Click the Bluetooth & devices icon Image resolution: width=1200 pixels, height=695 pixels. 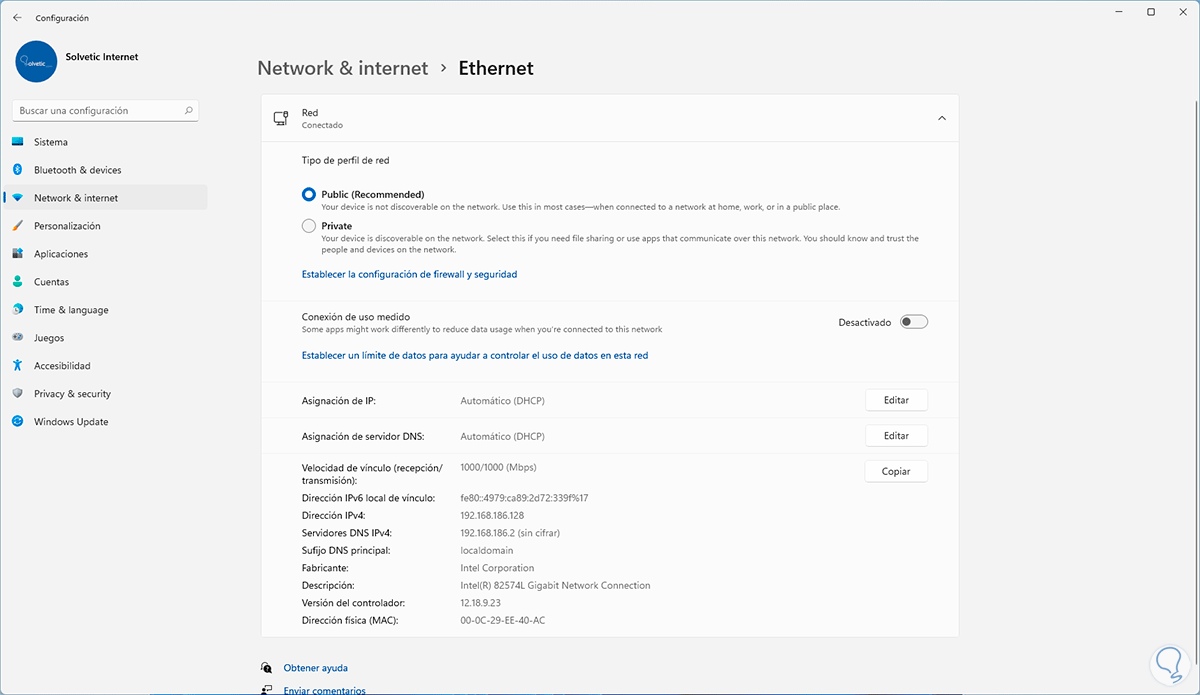(17, 170)
